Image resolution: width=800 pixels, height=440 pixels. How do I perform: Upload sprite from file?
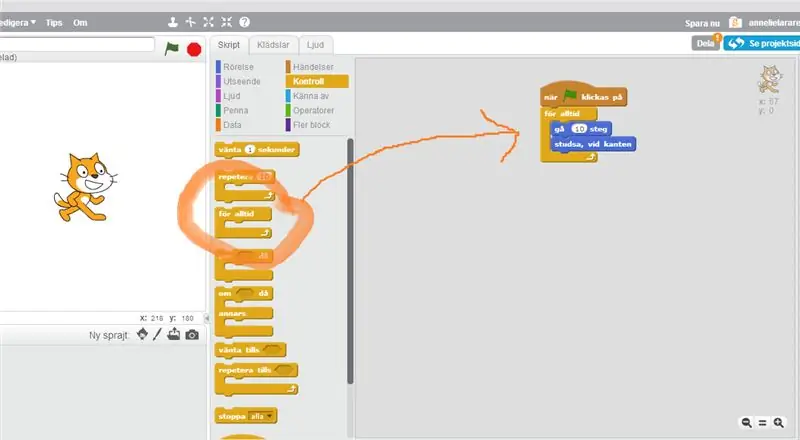point(173,334)
